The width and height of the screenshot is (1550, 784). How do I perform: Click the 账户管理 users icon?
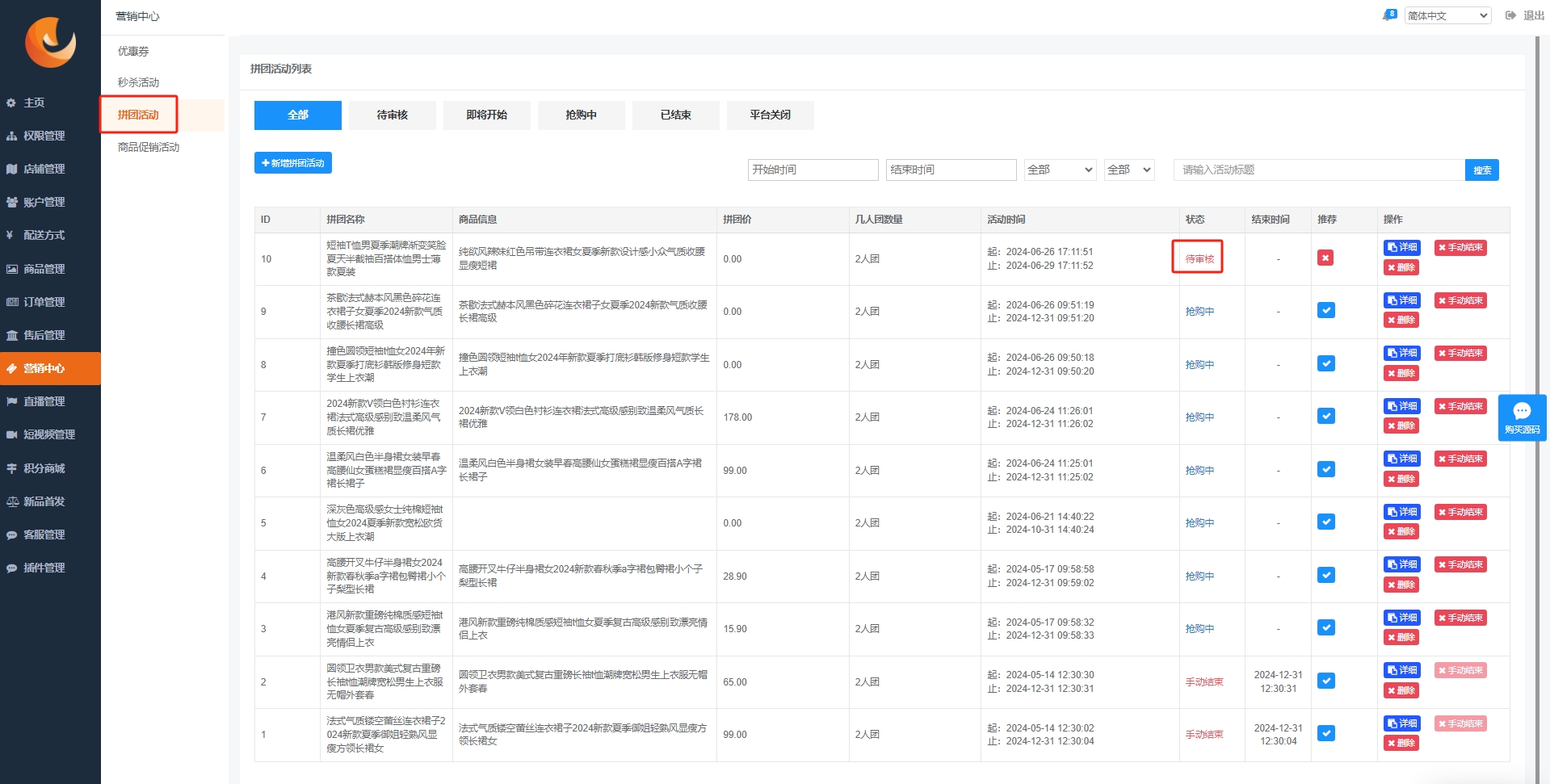[11, 202]
